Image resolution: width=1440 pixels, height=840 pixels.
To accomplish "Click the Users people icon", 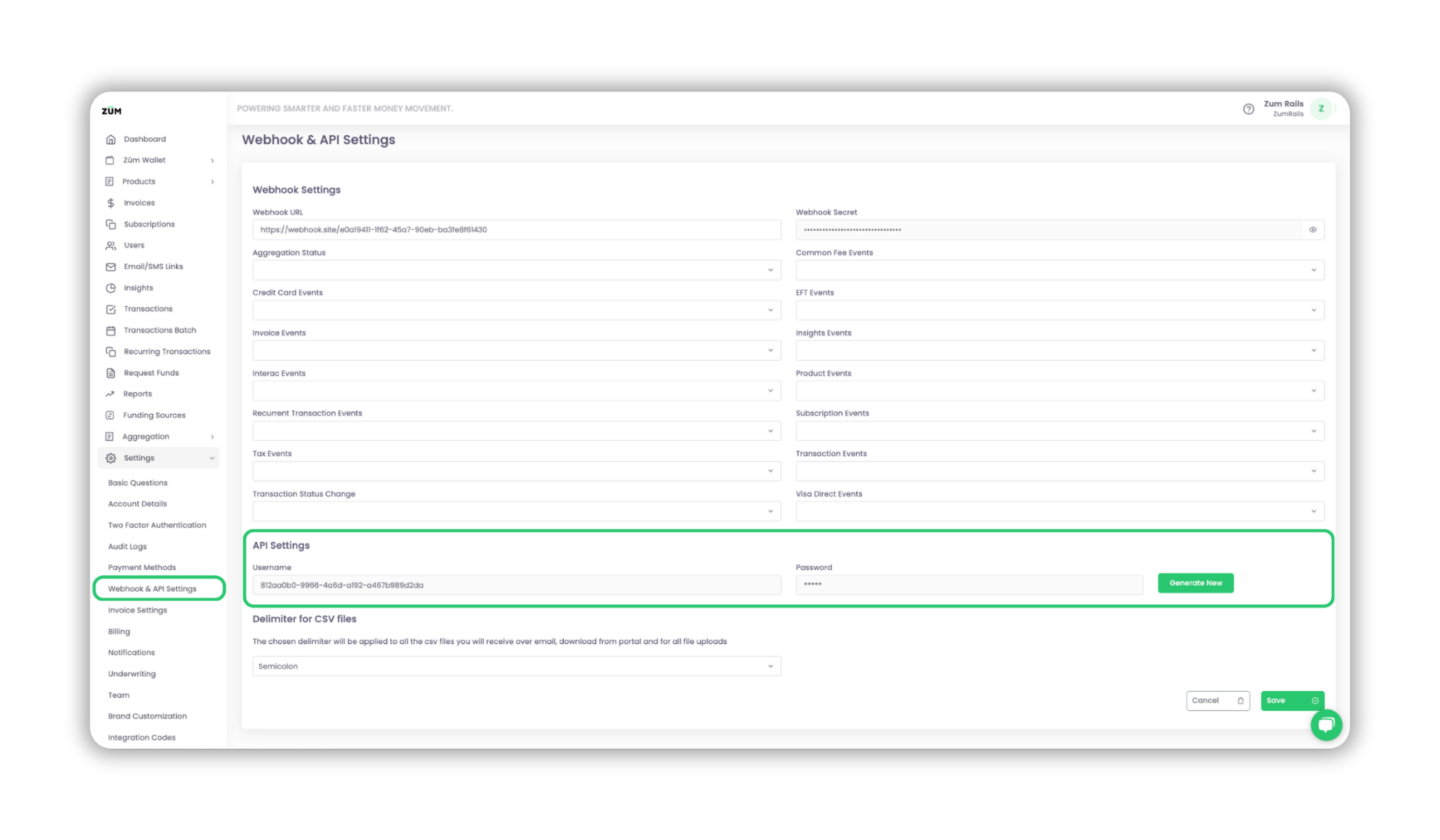I will [110, 245].
